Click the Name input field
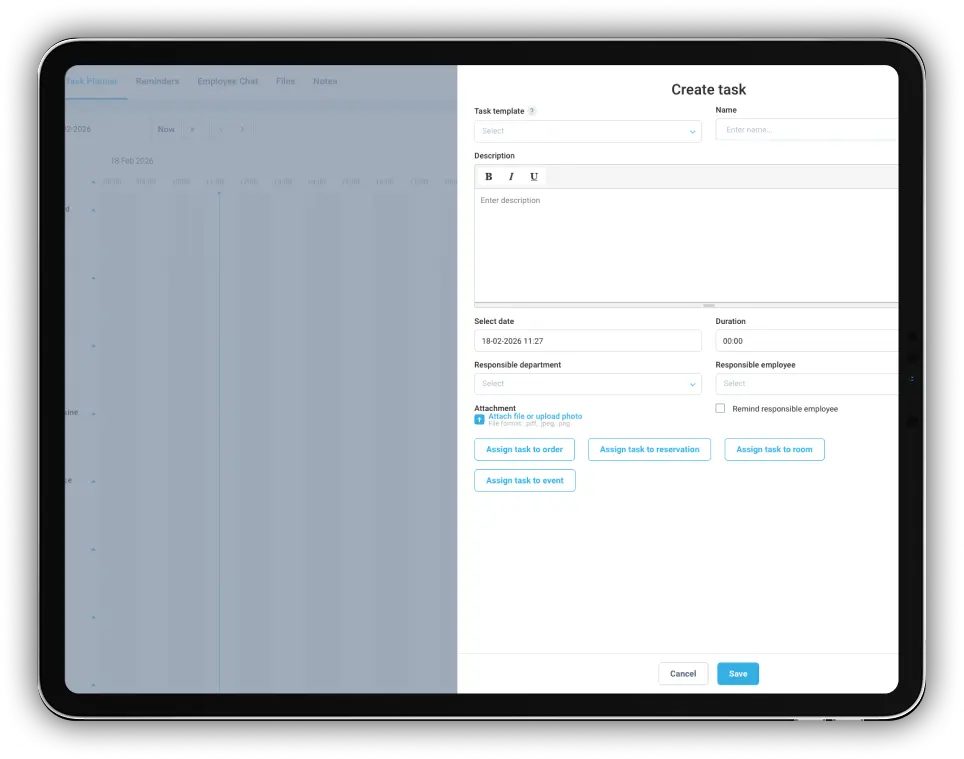This screenshot has height=759, width=964. tap(807, 130)
